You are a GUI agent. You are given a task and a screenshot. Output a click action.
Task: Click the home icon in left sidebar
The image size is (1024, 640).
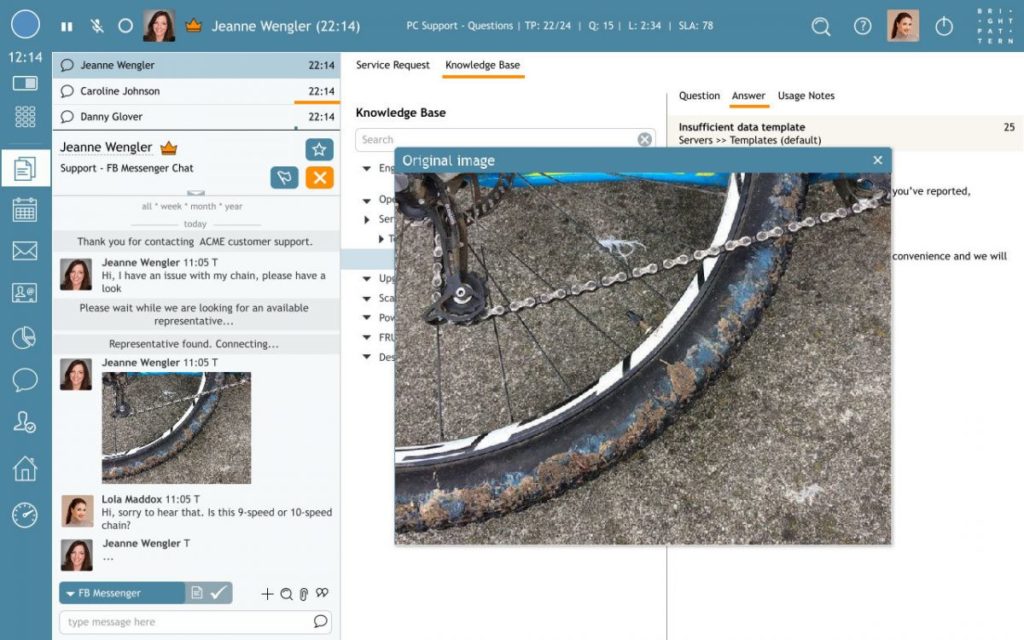[25, 468]
